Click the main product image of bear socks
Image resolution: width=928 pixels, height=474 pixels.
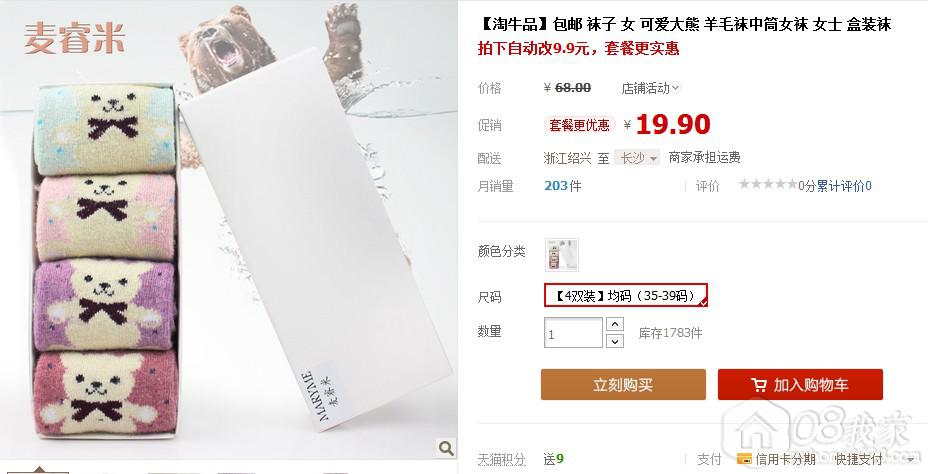(228, 231)
